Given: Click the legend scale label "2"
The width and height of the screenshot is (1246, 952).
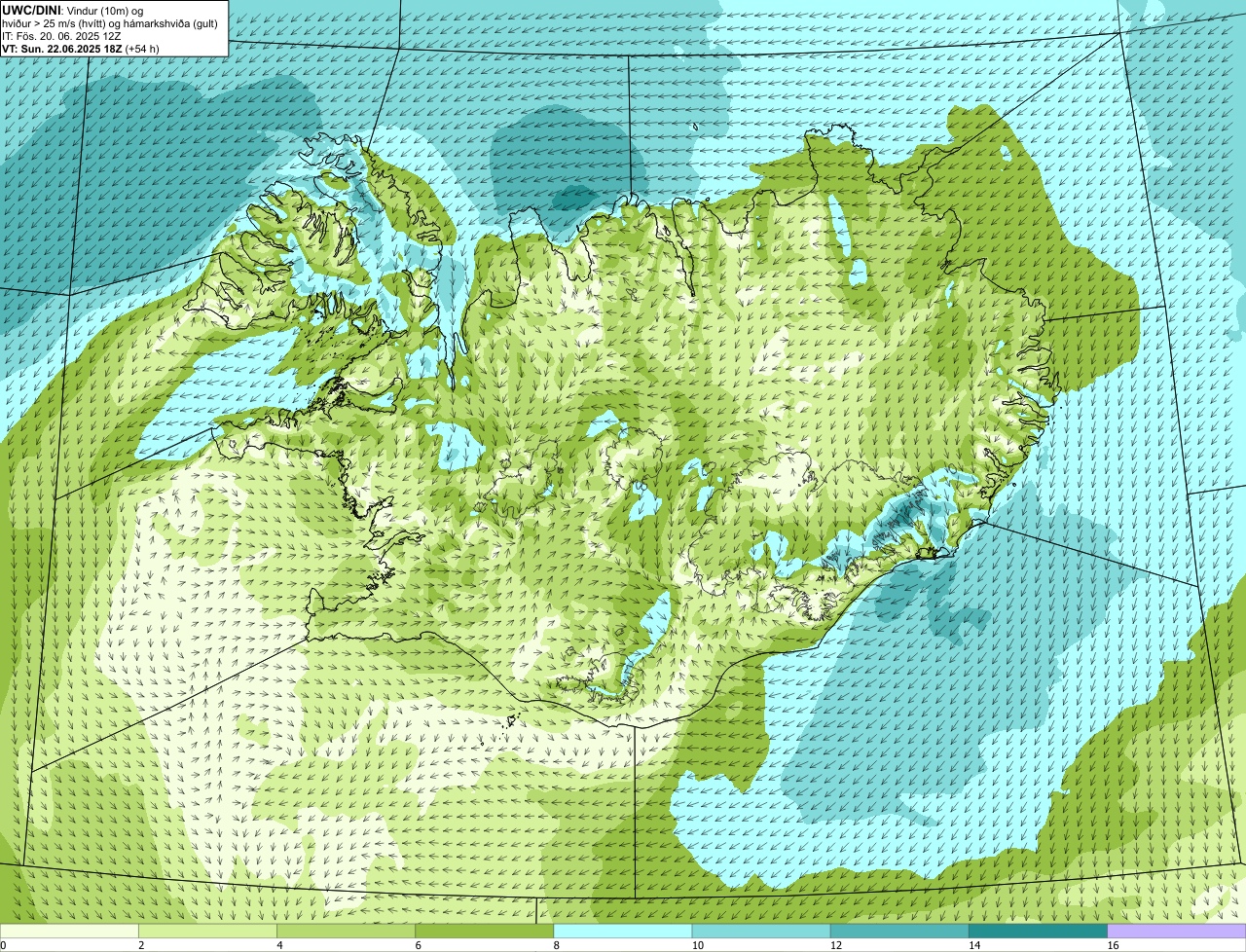Looking at the screenshot, I should 141,945.
